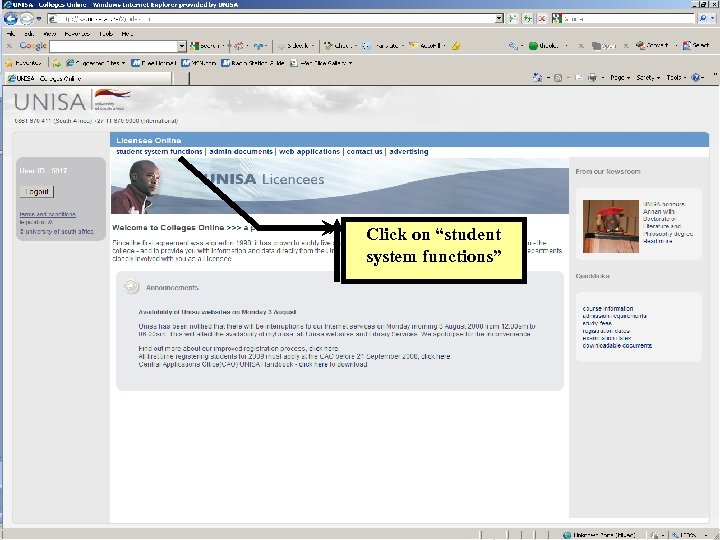Image resolution: width=720 pixels, height=540 pixels.
Task: Click the Print icon in command bar
Action: 592,78
